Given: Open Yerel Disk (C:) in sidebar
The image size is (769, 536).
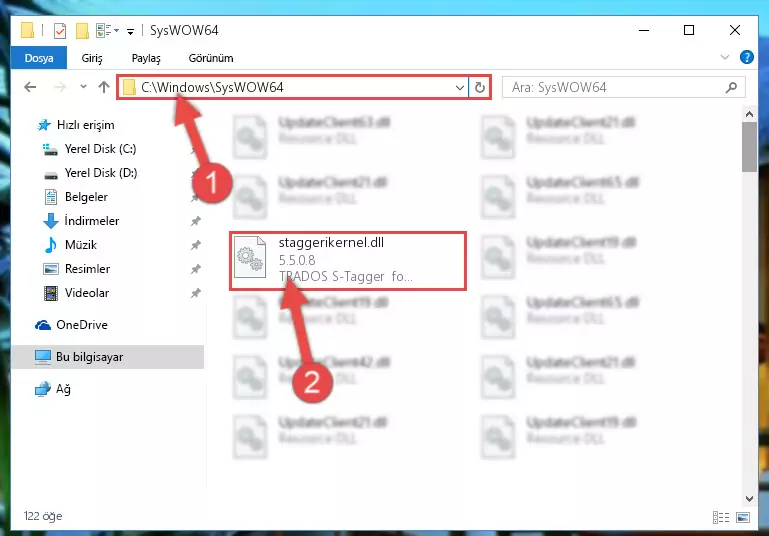Looking at the screenshot, I should (100, 149).
